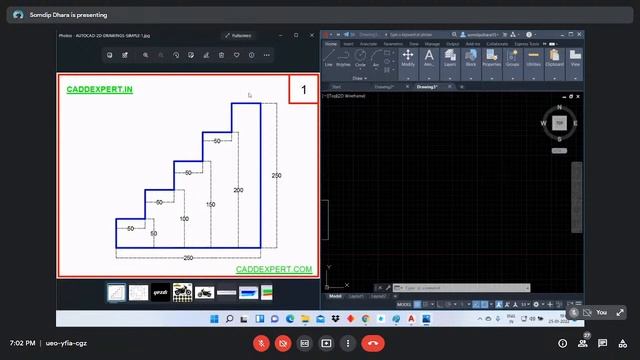Open the Express Tools ribbon tab
The height and width of the screenshot is (360, 640).
pyautogui.click(x=527, y=44)
